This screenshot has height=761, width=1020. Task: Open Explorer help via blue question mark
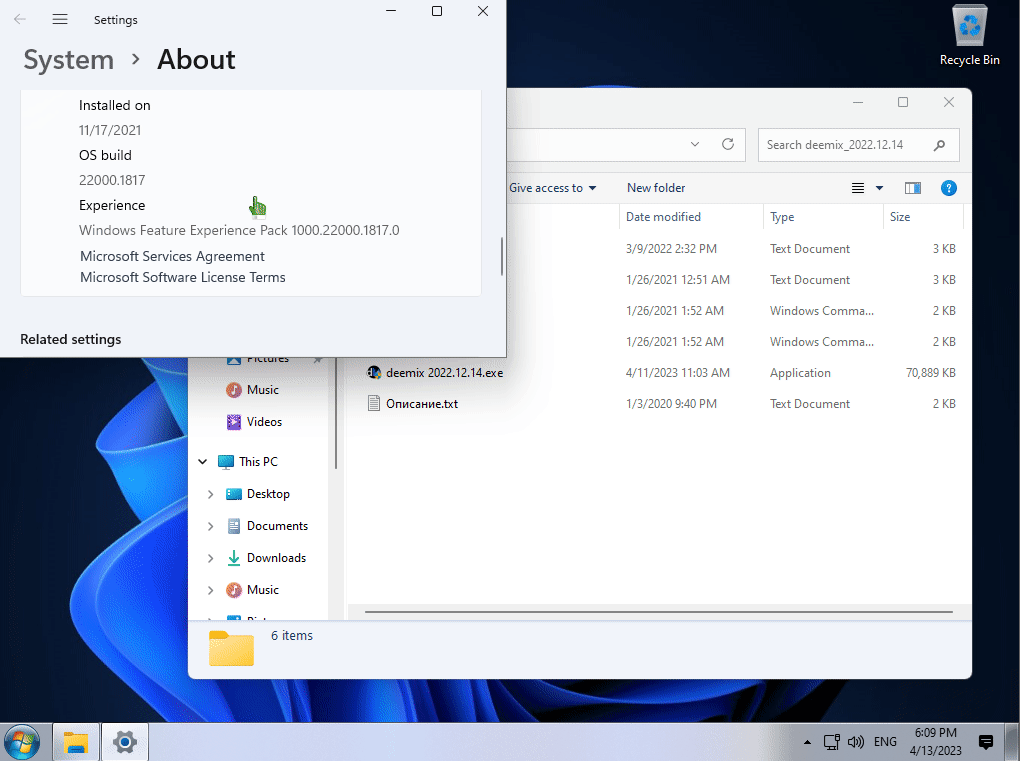tap(949, 188)
